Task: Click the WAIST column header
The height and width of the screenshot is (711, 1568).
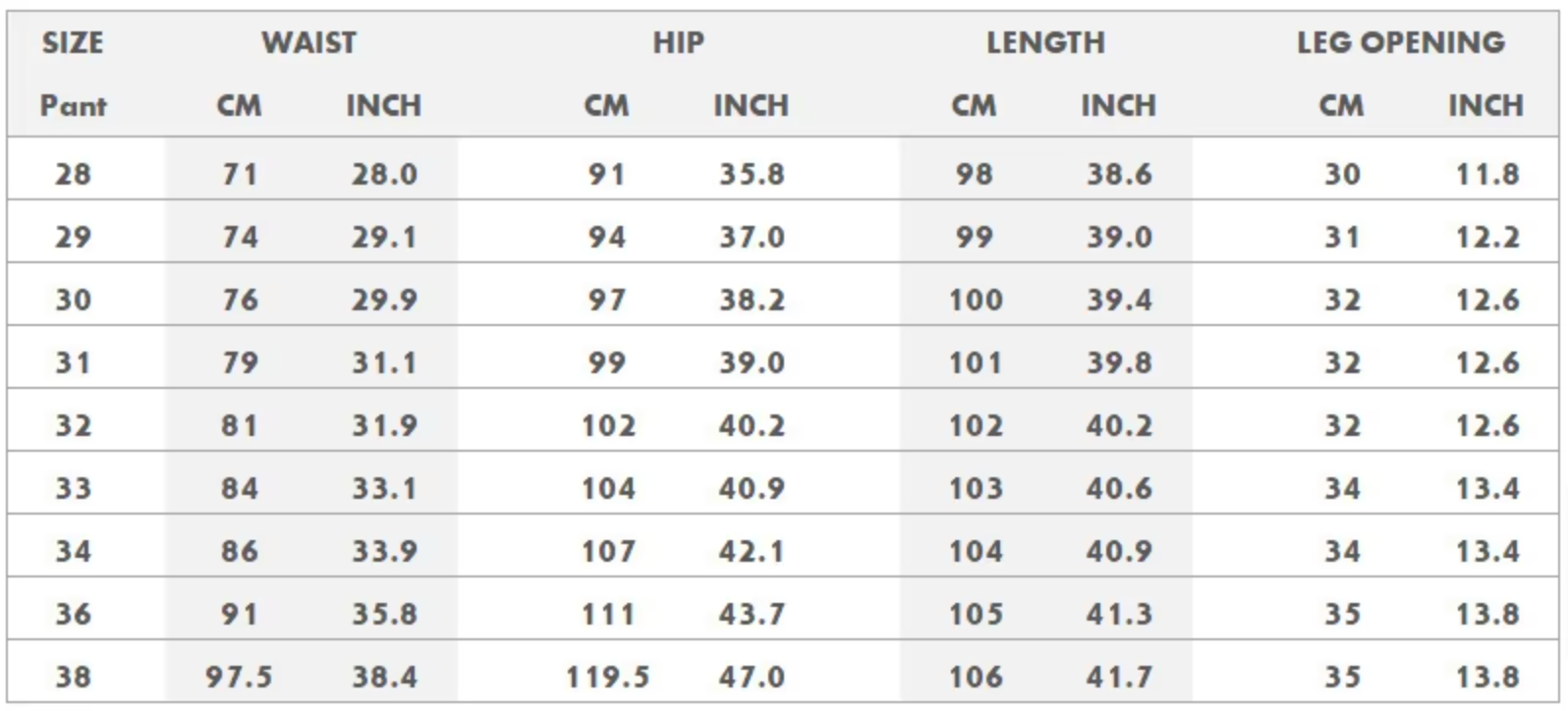Action: point(308,42)
